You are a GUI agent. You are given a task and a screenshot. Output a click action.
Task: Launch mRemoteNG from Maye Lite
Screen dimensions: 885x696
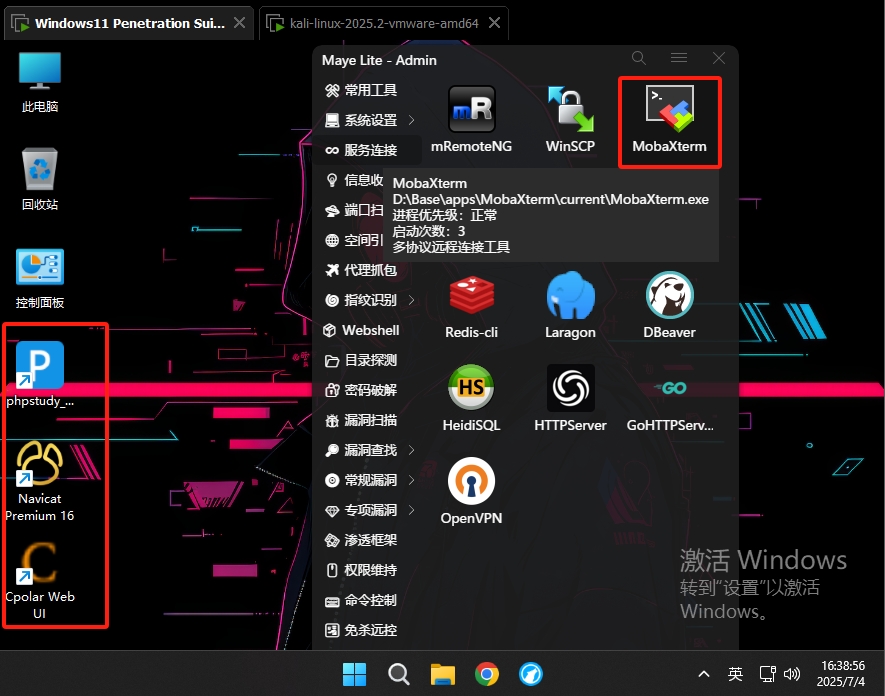471,120
